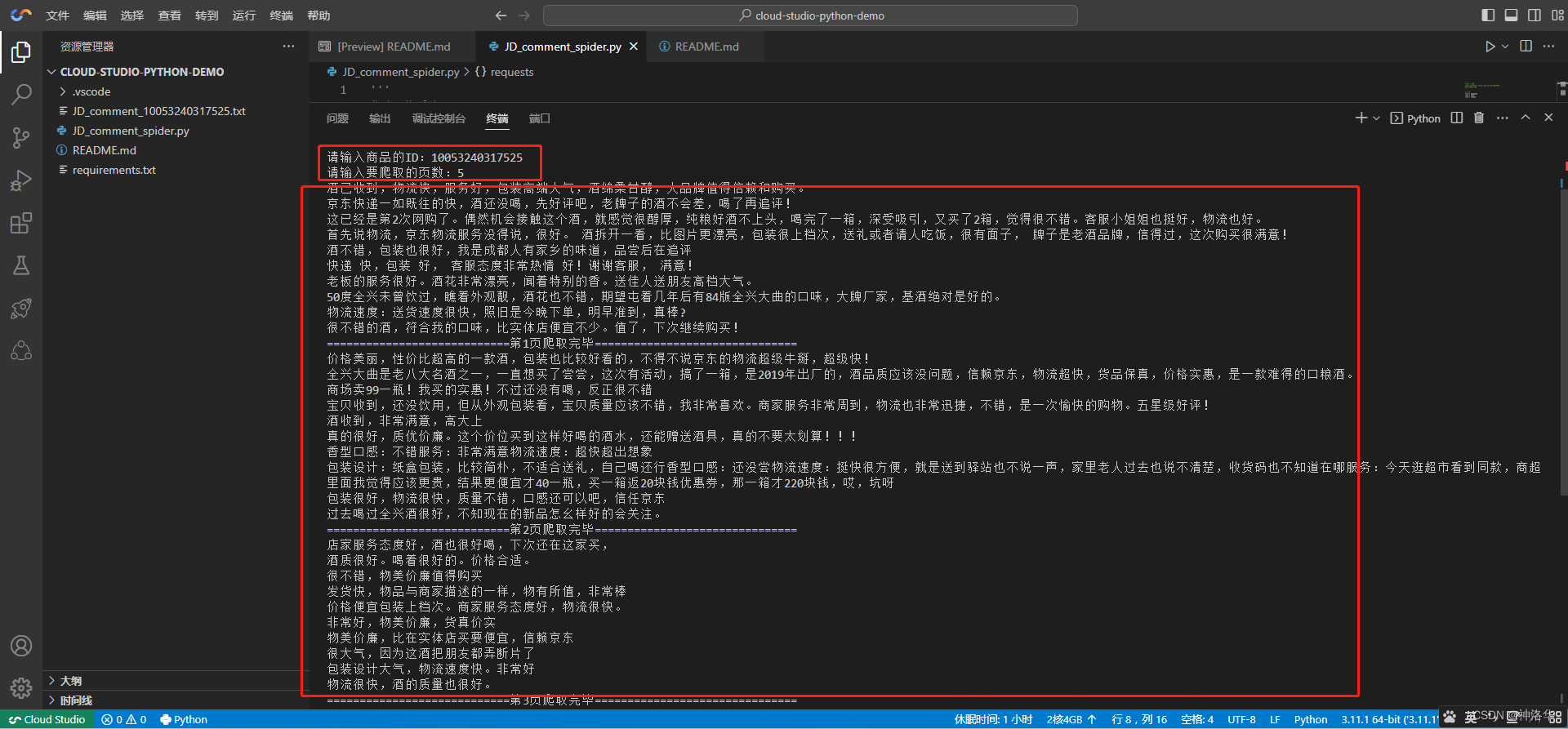Screen dimensions: 1568x729
Task: Open Run and Debug view
Action: tap(21, 180)
